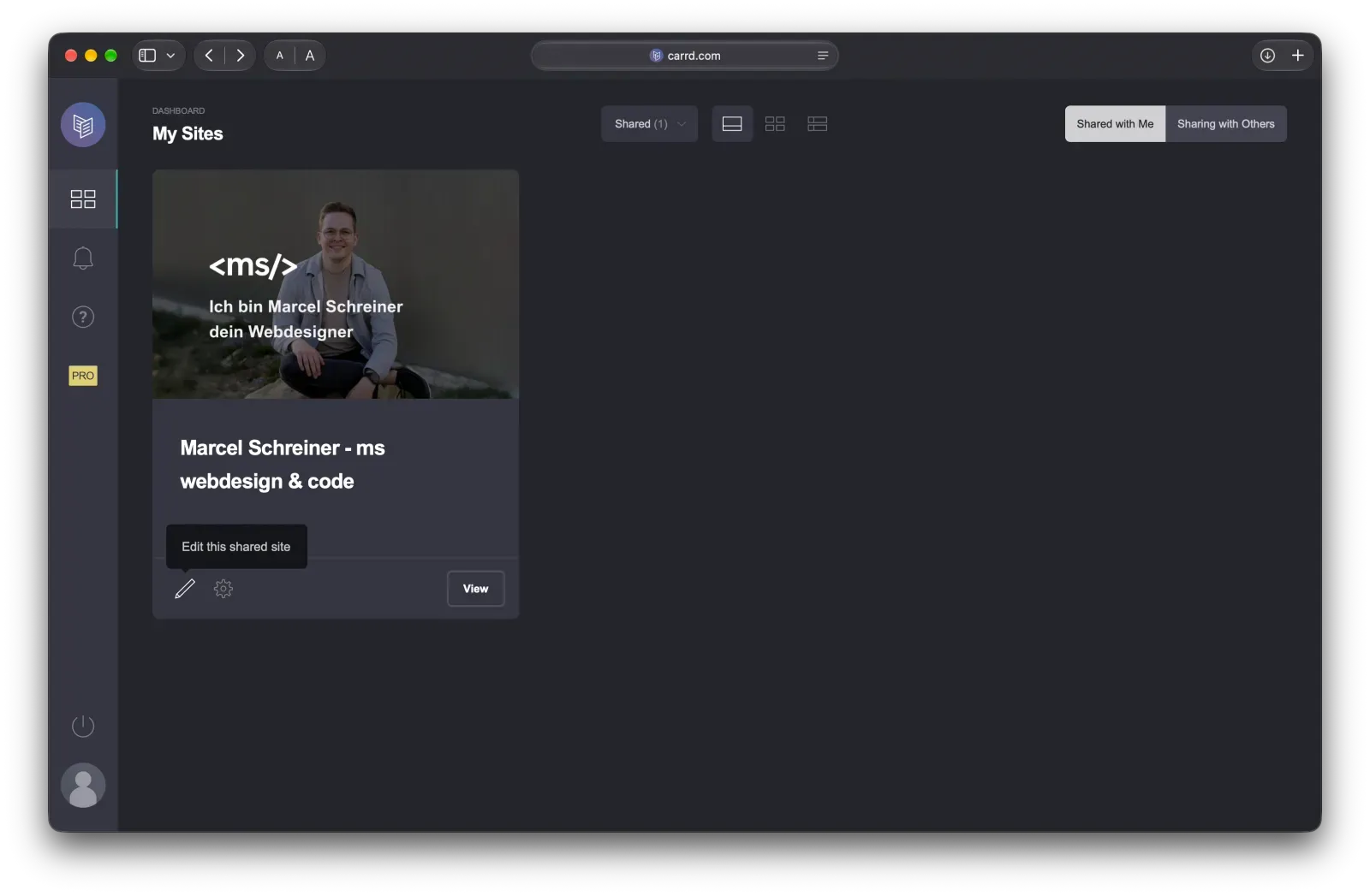Go back with Safari back arrow

pos(209,56)
